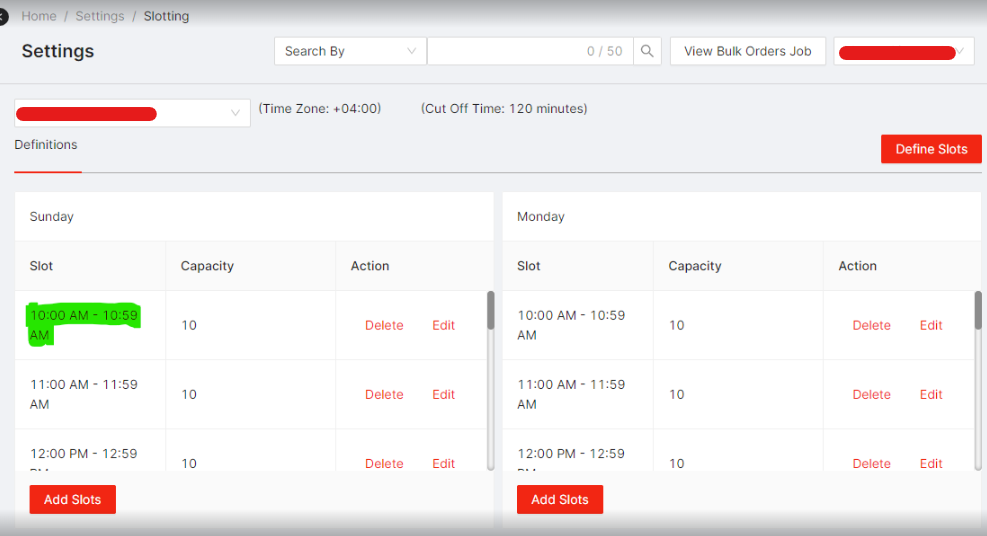Delete Sunday 10:00 AM - 10:59 AM slot
The width and height of the screenshot is (987, 536).
[x=384, y=325]
